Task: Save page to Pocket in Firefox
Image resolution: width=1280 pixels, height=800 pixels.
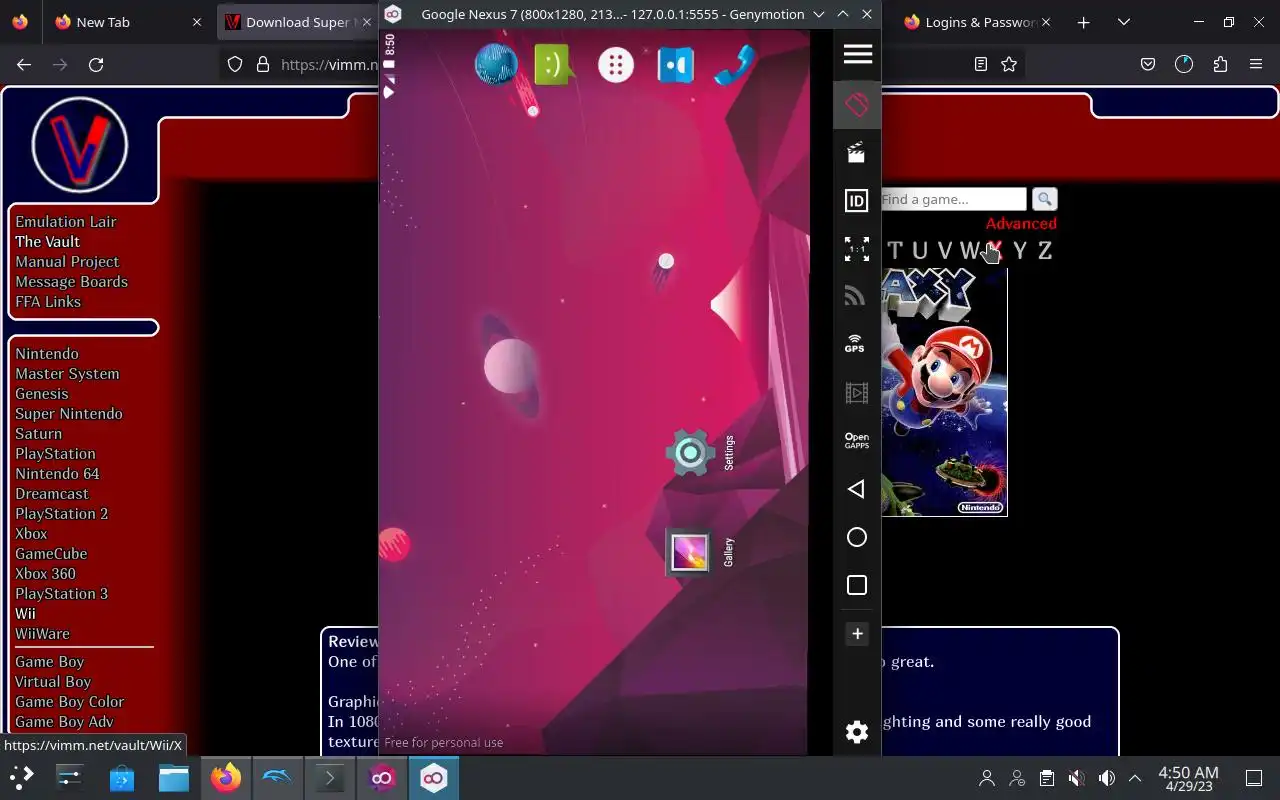Action: (x=1148, y=64)
